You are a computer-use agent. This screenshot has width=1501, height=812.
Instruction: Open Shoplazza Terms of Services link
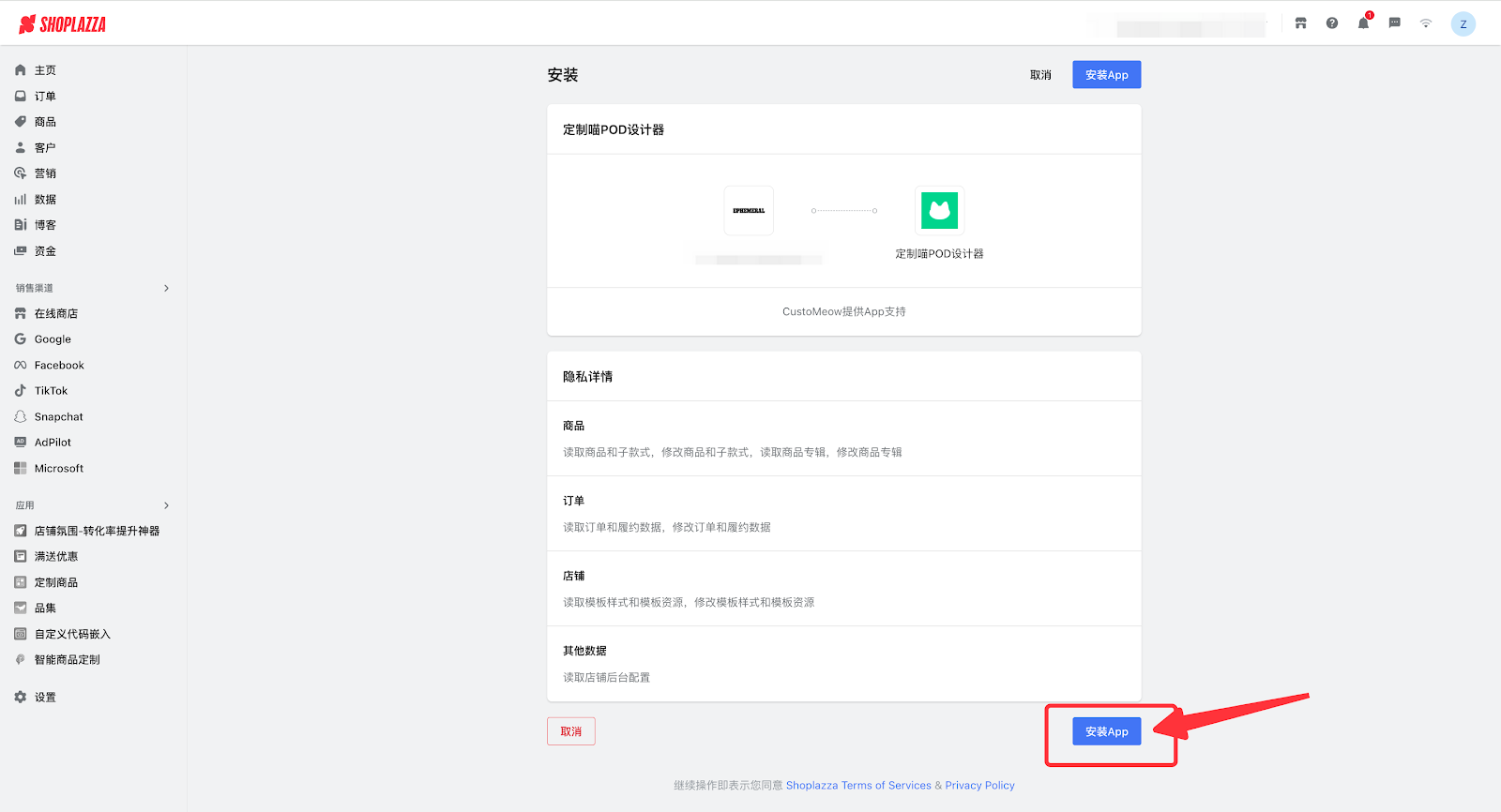[858, 786]
